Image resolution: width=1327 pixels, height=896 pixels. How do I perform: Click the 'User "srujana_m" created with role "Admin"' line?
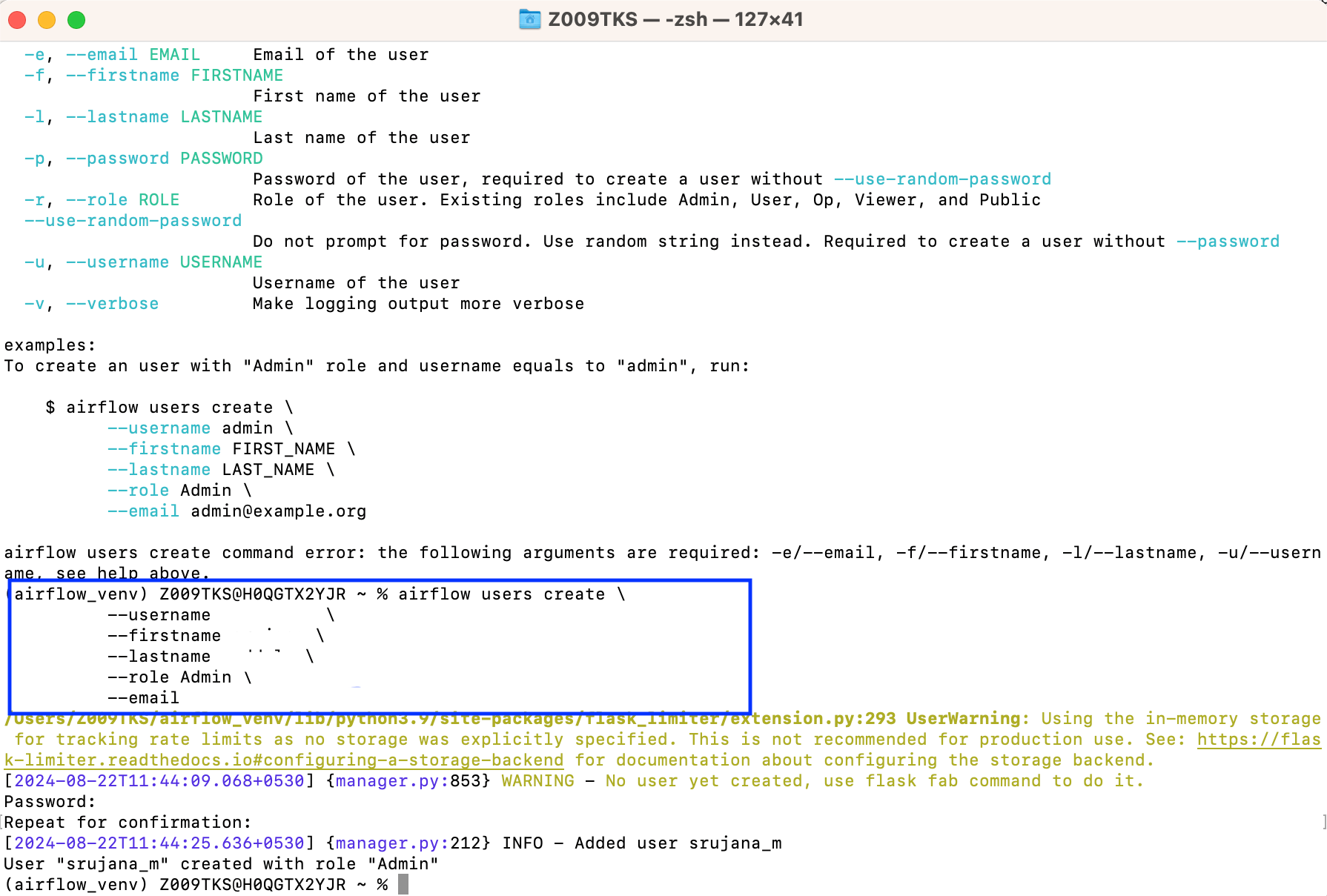(221, 864)
